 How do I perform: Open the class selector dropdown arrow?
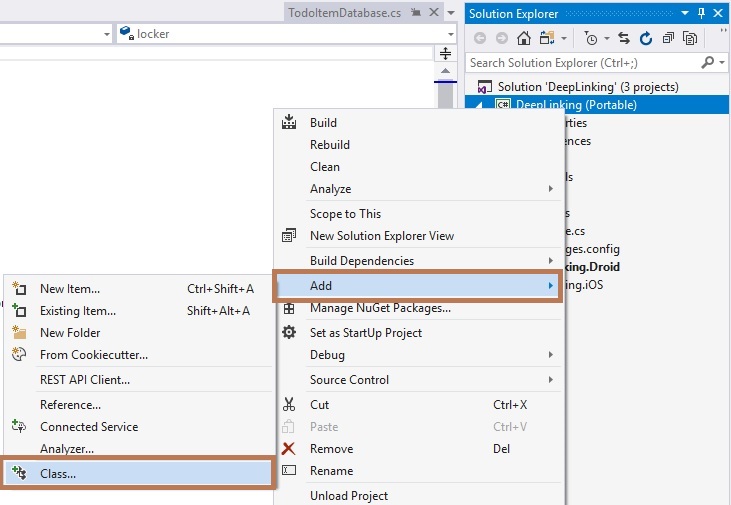pos(107,34)
